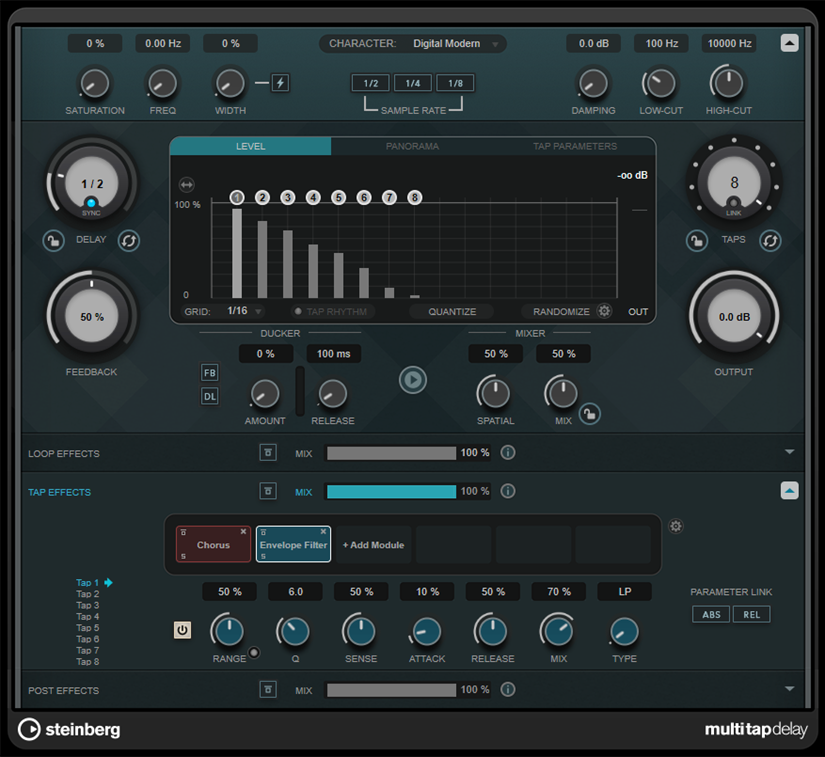825x757 pixels.
Task: Open the Grid 1/16 dropdown
Action: (244, 311)
